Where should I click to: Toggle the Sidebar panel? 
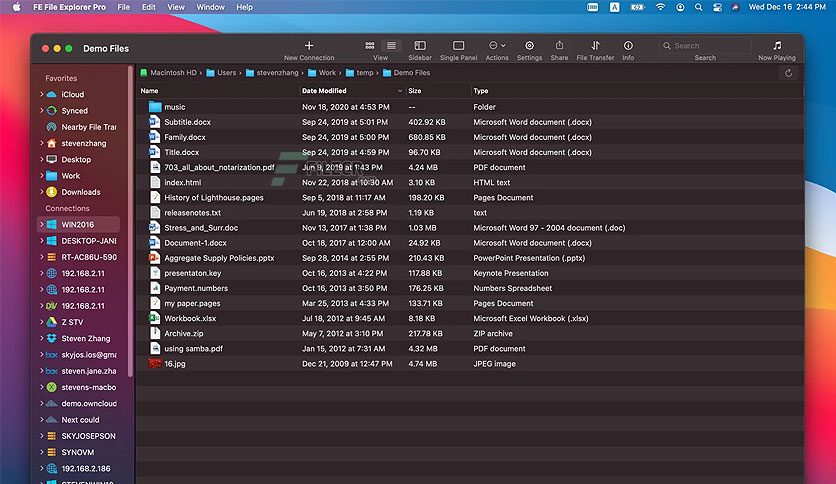(x=420, y=46)
